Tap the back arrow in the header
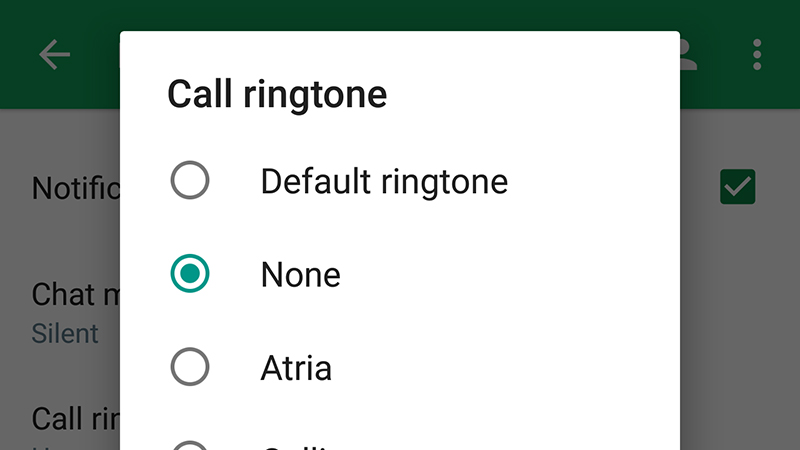 point(55,55)
